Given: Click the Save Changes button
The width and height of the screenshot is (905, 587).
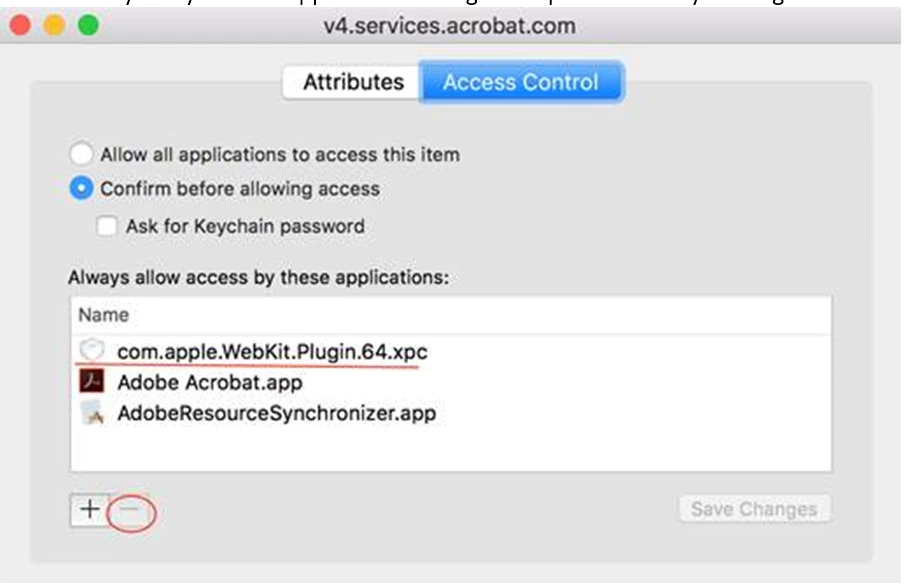Looking at the screenshot, I should click(754, 509).
